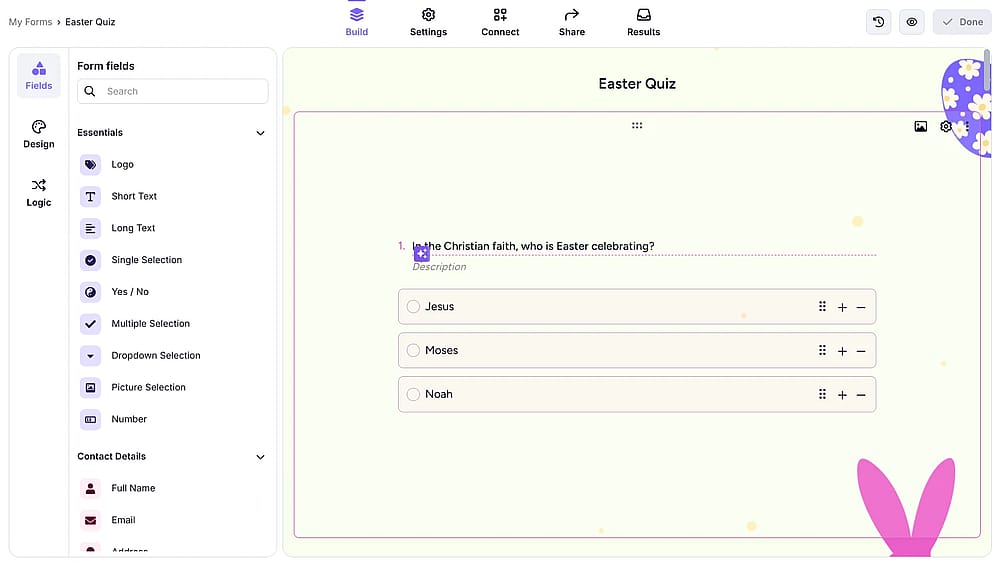
Task: Edit the Moses option text
Action: [441, 351]
